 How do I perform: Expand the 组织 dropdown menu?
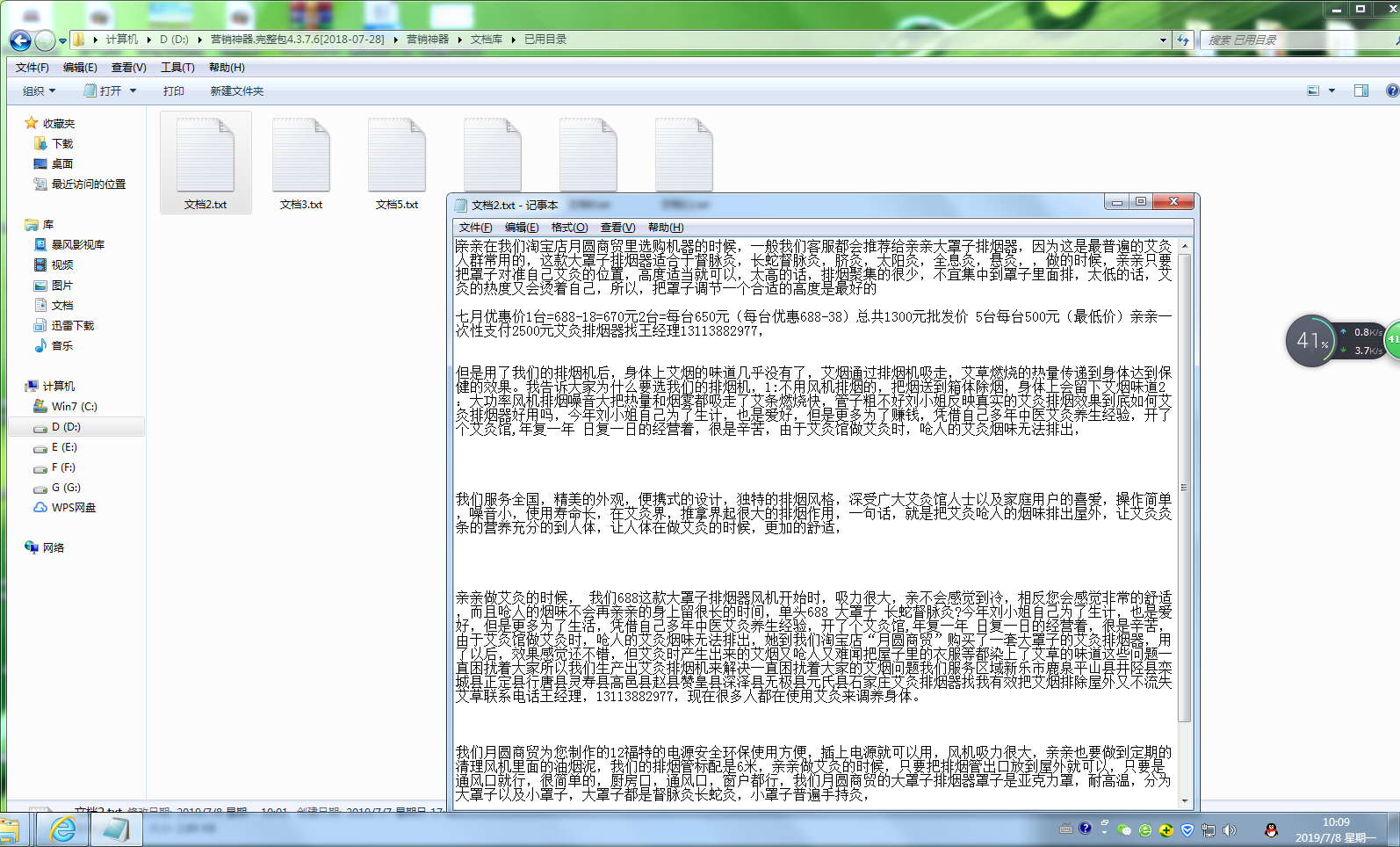click(39, 91)
